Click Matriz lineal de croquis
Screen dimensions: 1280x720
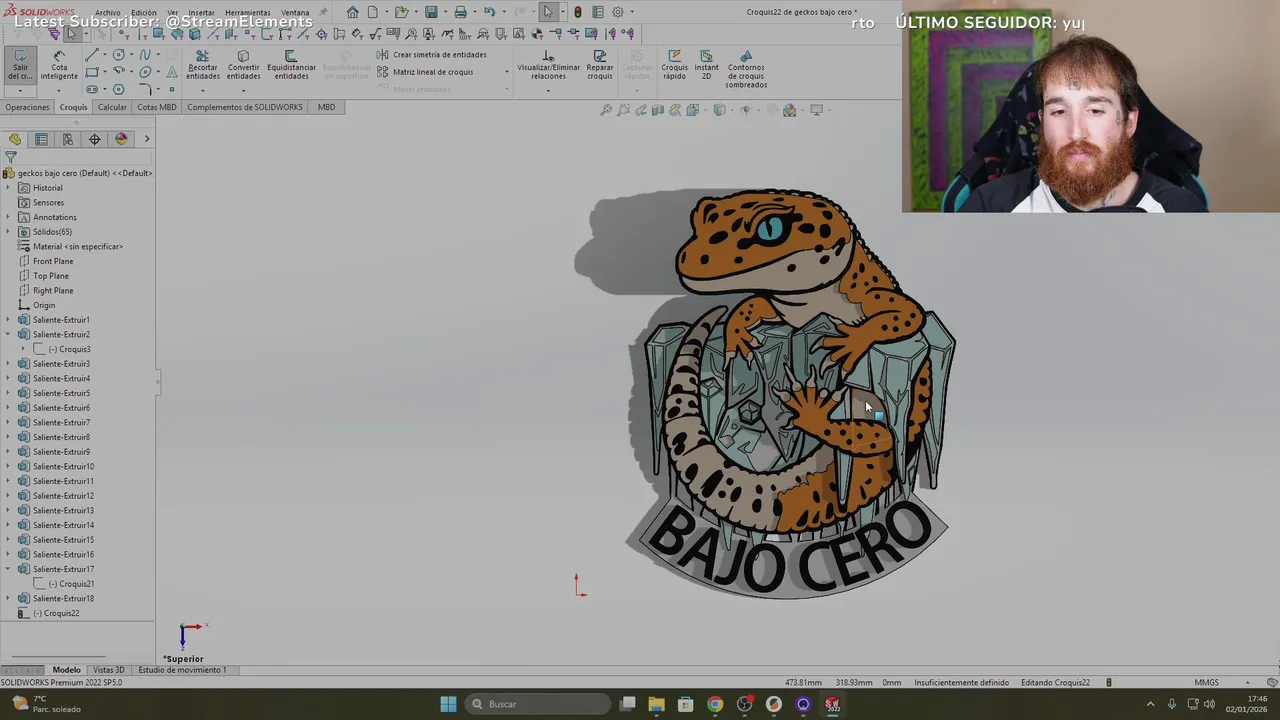[x=425, y=72]
